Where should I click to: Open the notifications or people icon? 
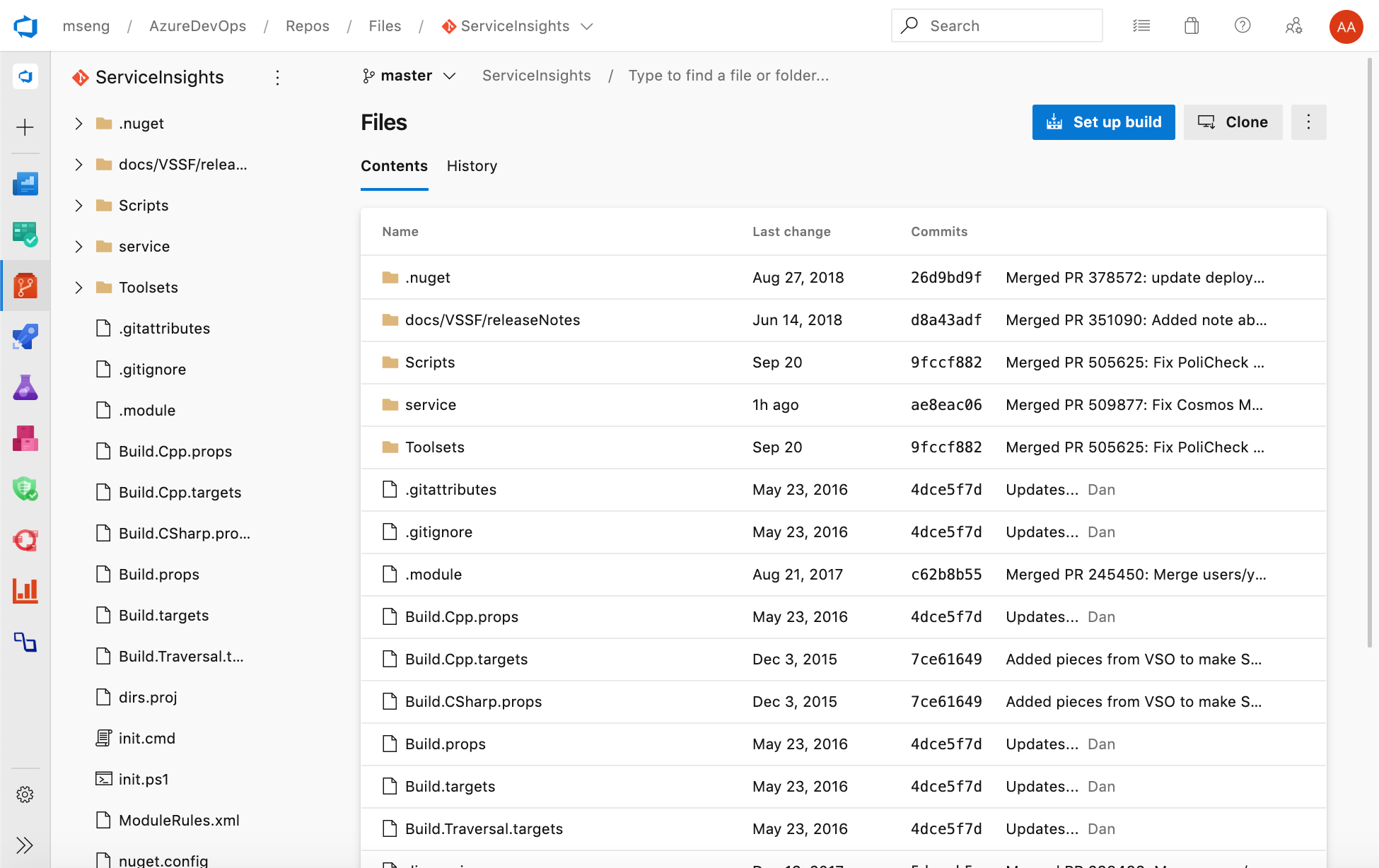1294,26
